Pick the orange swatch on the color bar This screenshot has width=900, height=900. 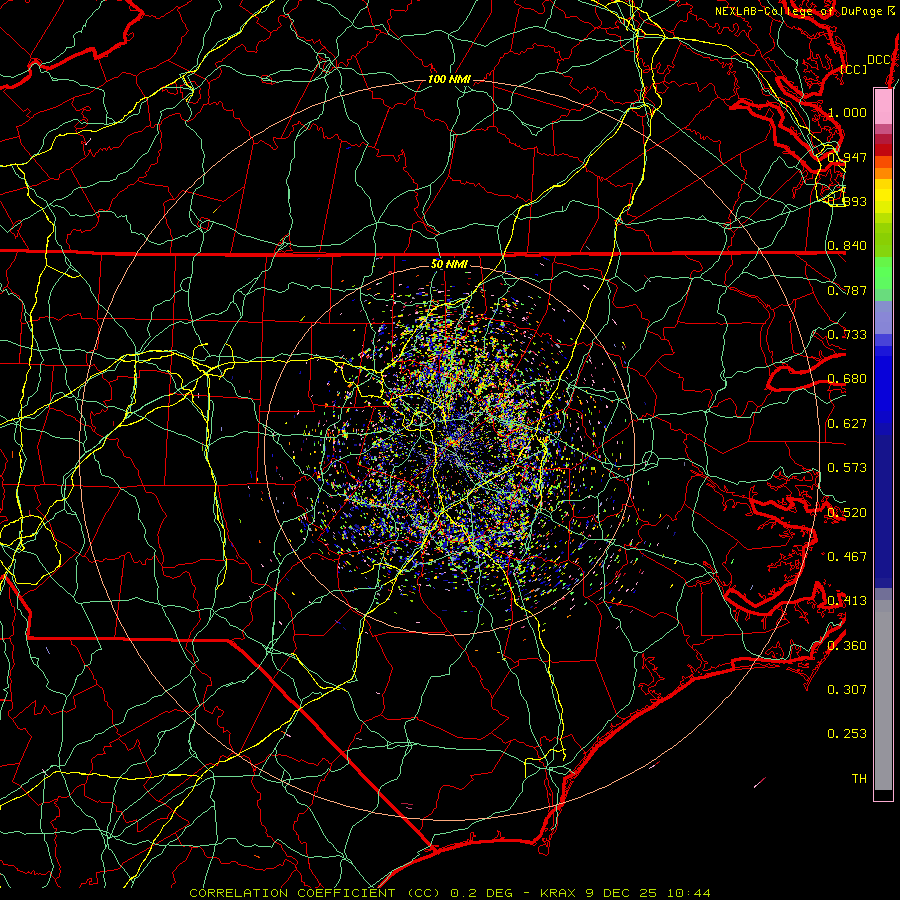tap(883, 173)
